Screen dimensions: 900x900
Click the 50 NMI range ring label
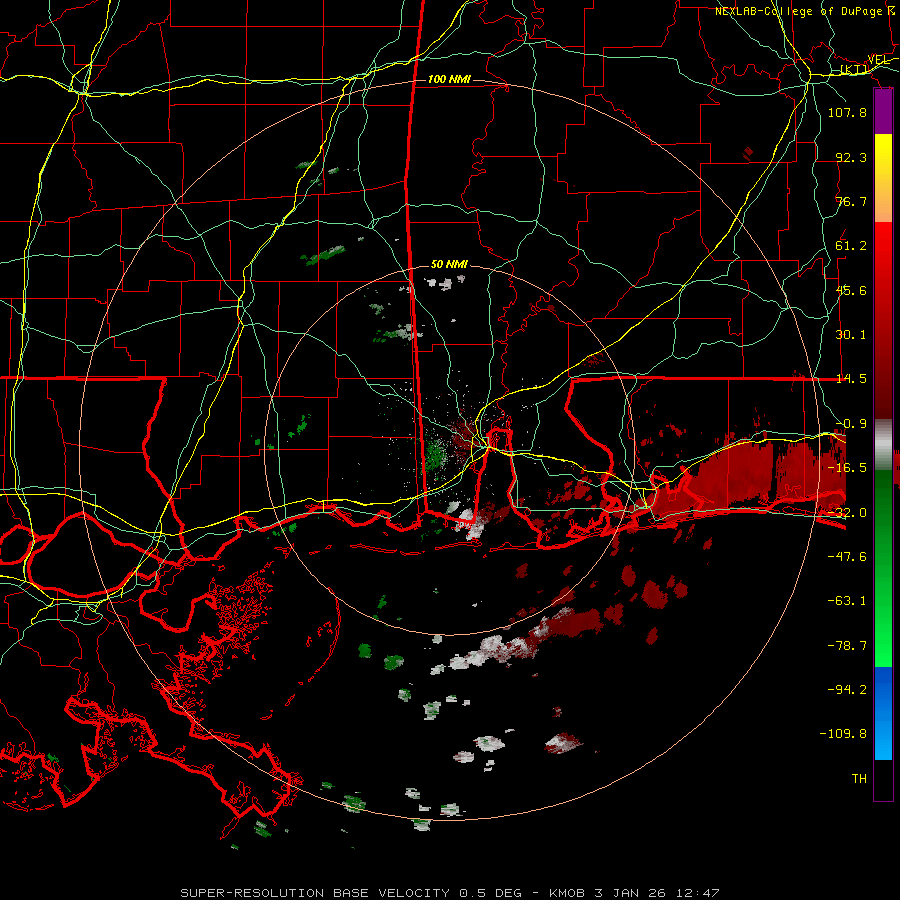pos(449,264)
